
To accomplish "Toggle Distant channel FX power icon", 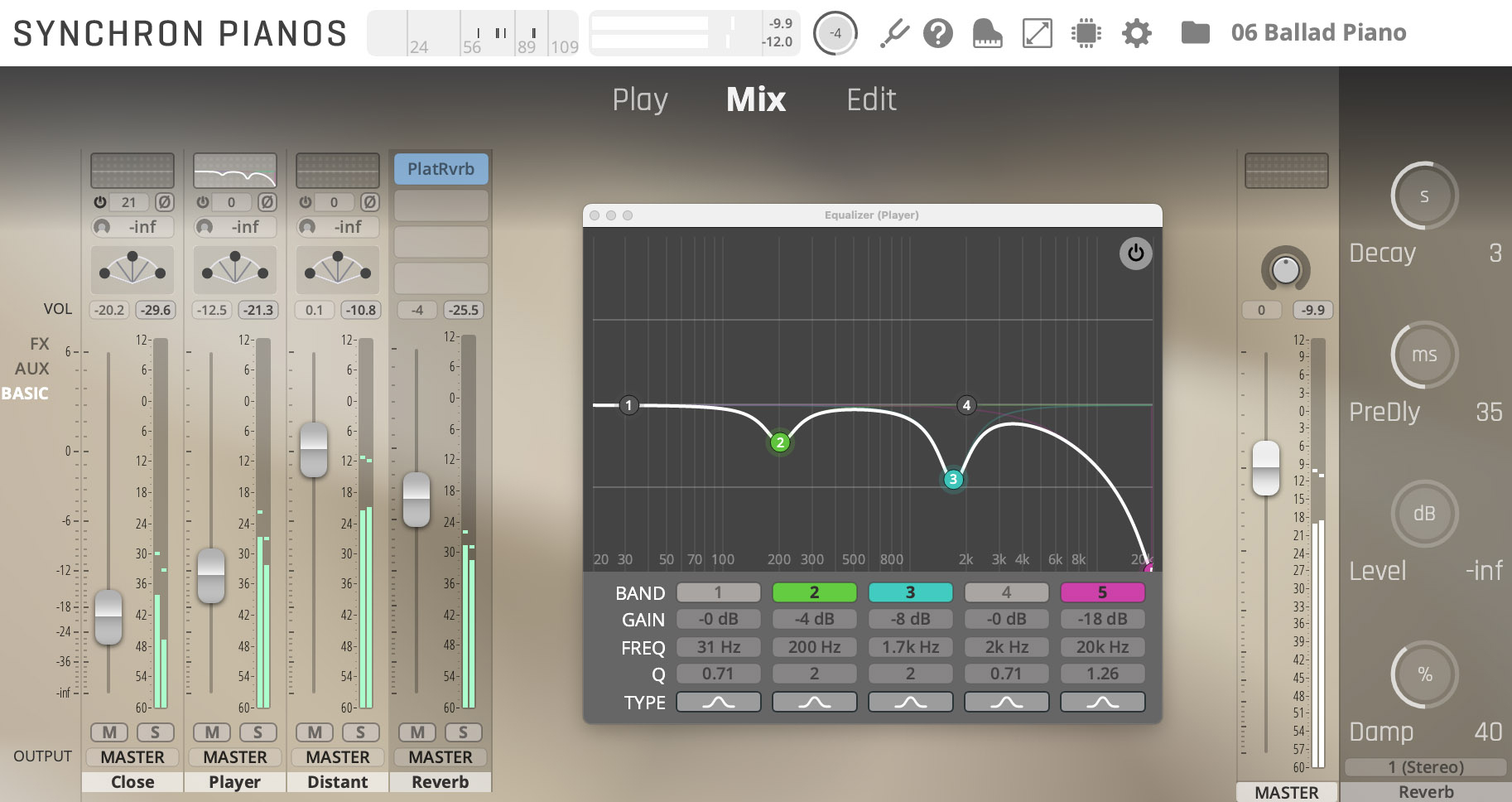I will pos(306,202).
